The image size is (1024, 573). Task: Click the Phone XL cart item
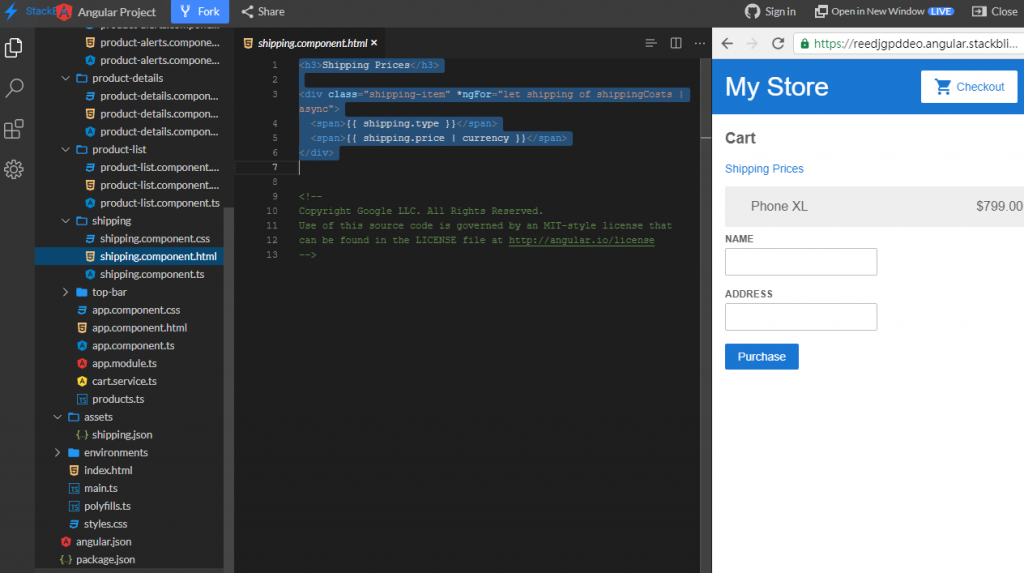pos(874,206)
